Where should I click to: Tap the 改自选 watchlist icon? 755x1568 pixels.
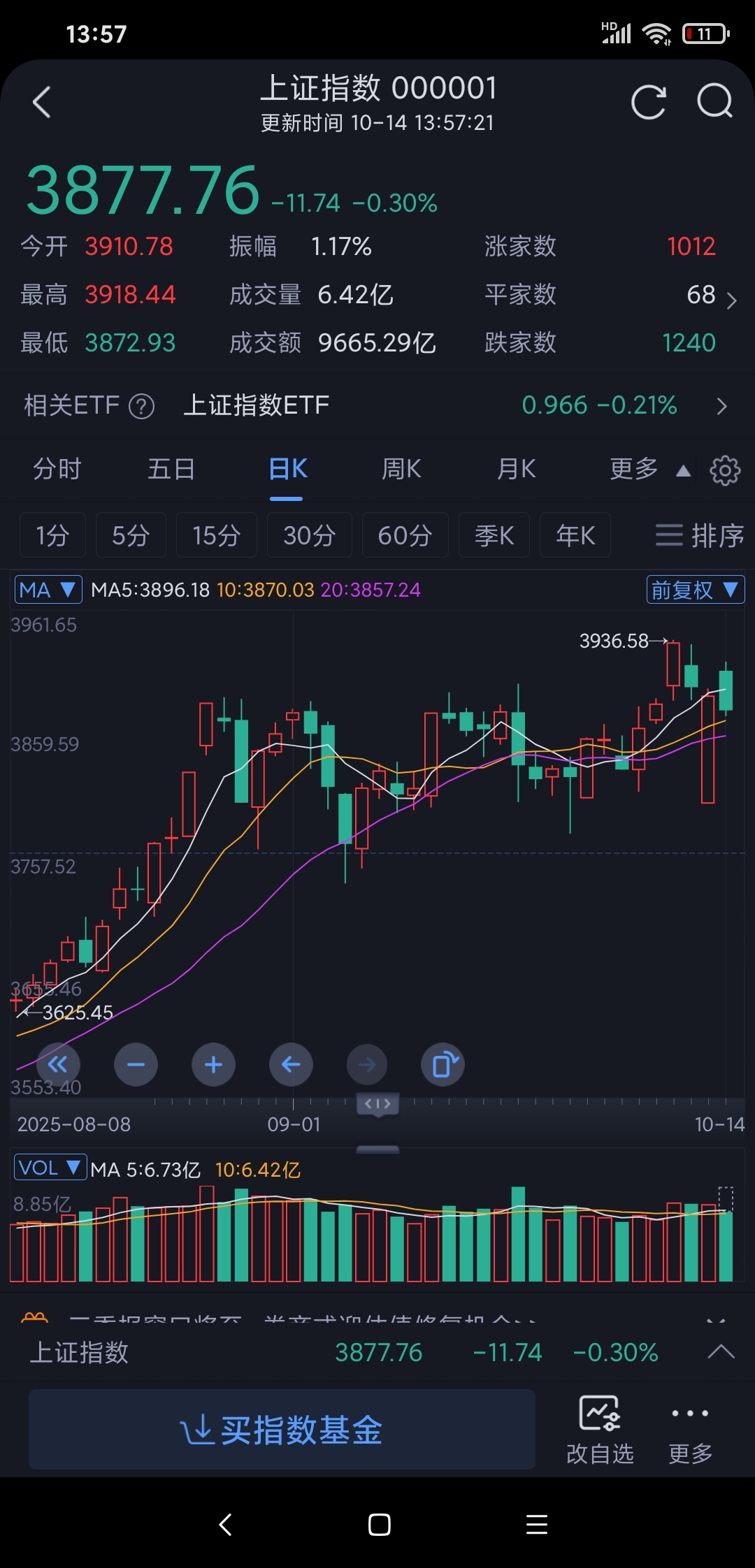600,1430
